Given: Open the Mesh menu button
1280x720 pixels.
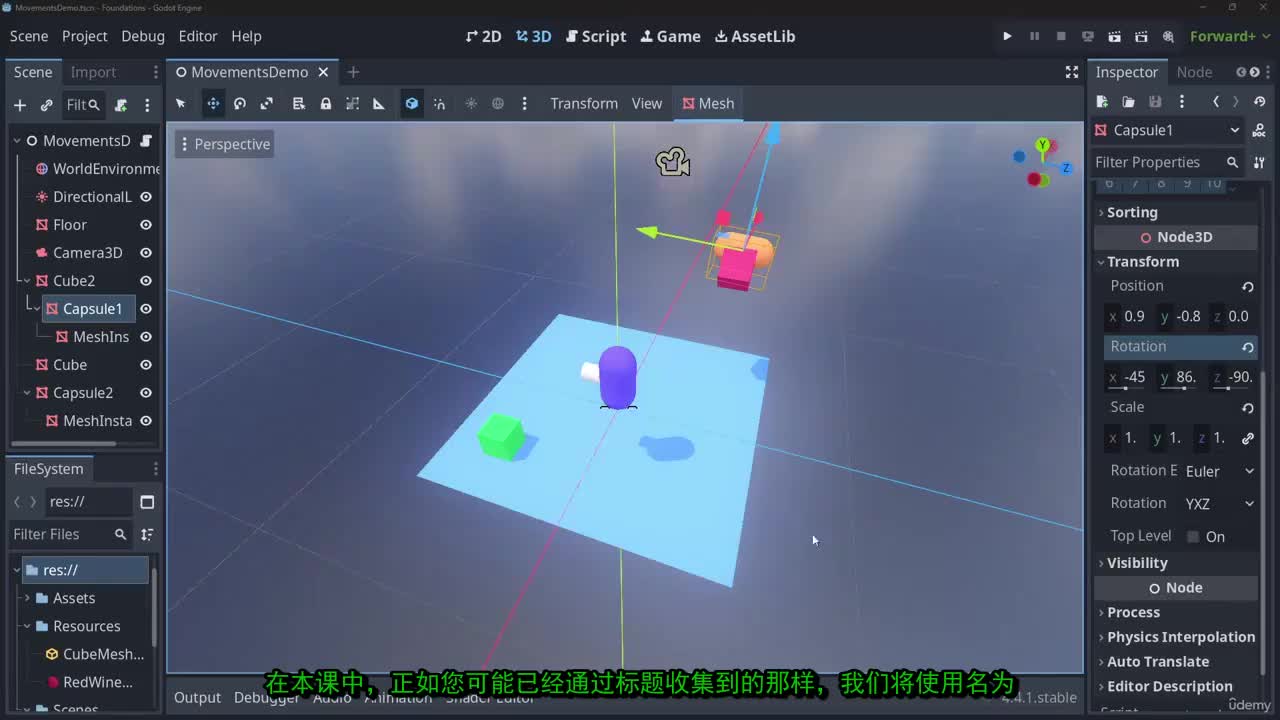Looking at the screenshot, I should pyautogui.click(x=708, y=103).
